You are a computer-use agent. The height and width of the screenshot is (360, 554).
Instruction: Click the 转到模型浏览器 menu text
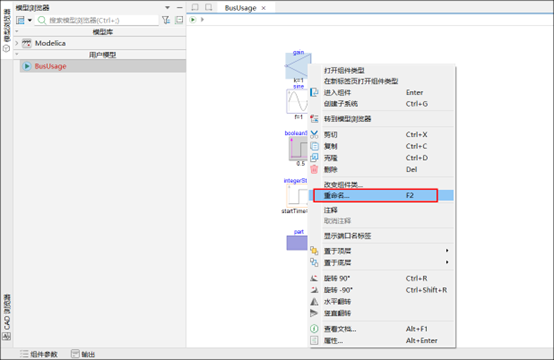(347, 119)
